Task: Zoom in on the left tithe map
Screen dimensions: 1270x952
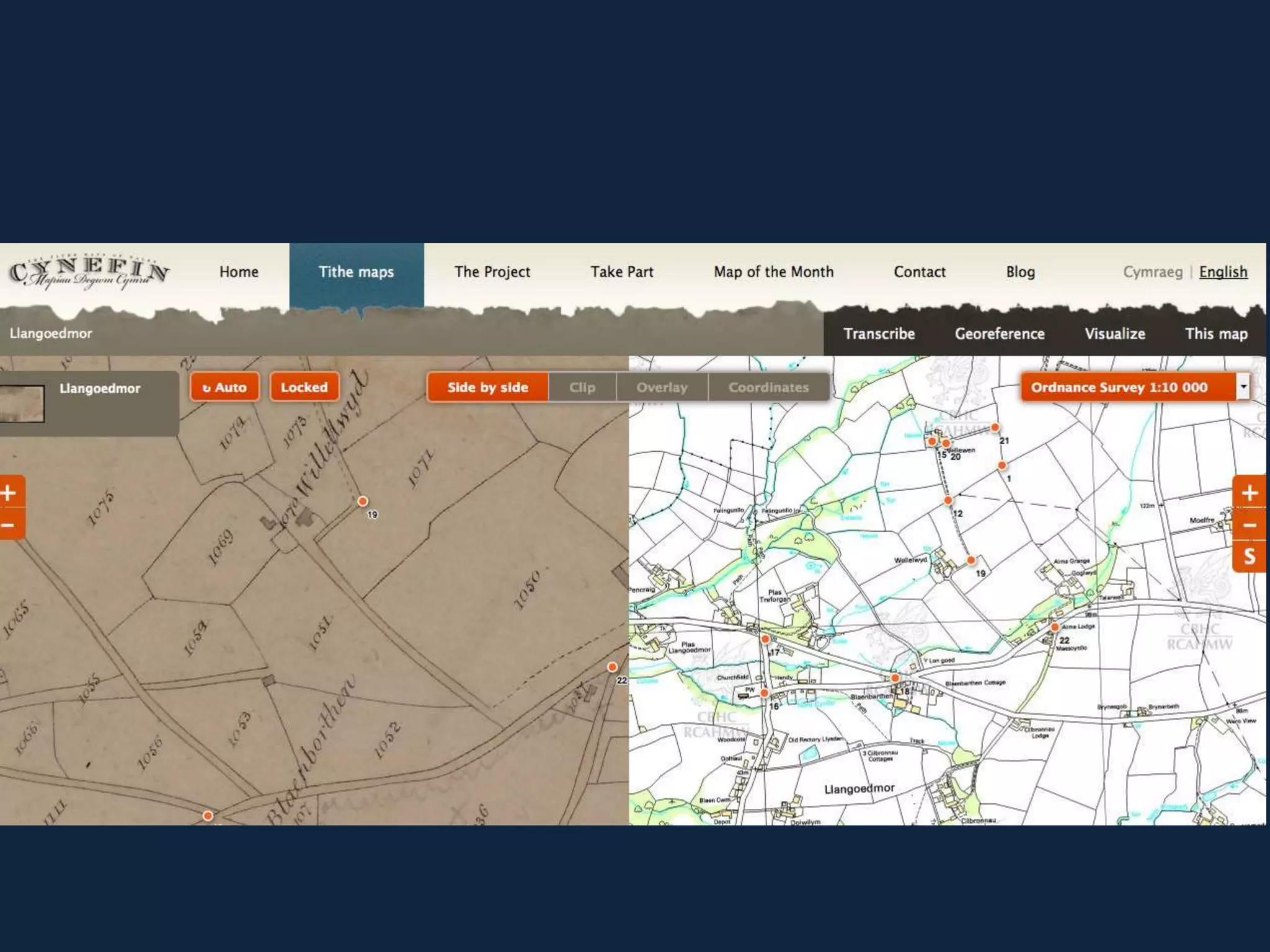Action: tap(9, 493)
